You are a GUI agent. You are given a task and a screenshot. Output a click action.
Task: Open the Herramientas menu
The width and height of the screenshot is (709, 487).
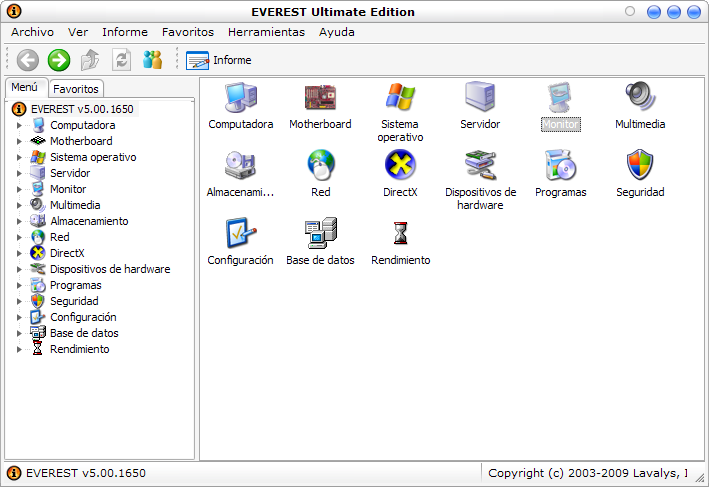[266, 32]
